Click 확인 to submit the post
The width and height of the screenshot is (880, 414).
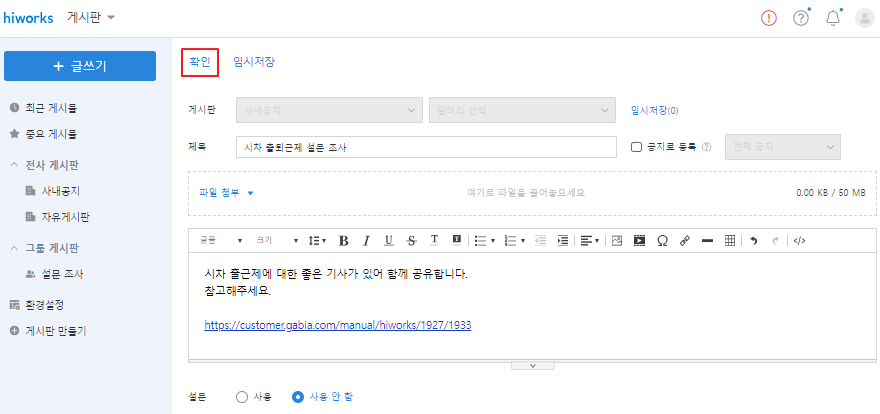point(200,62)
